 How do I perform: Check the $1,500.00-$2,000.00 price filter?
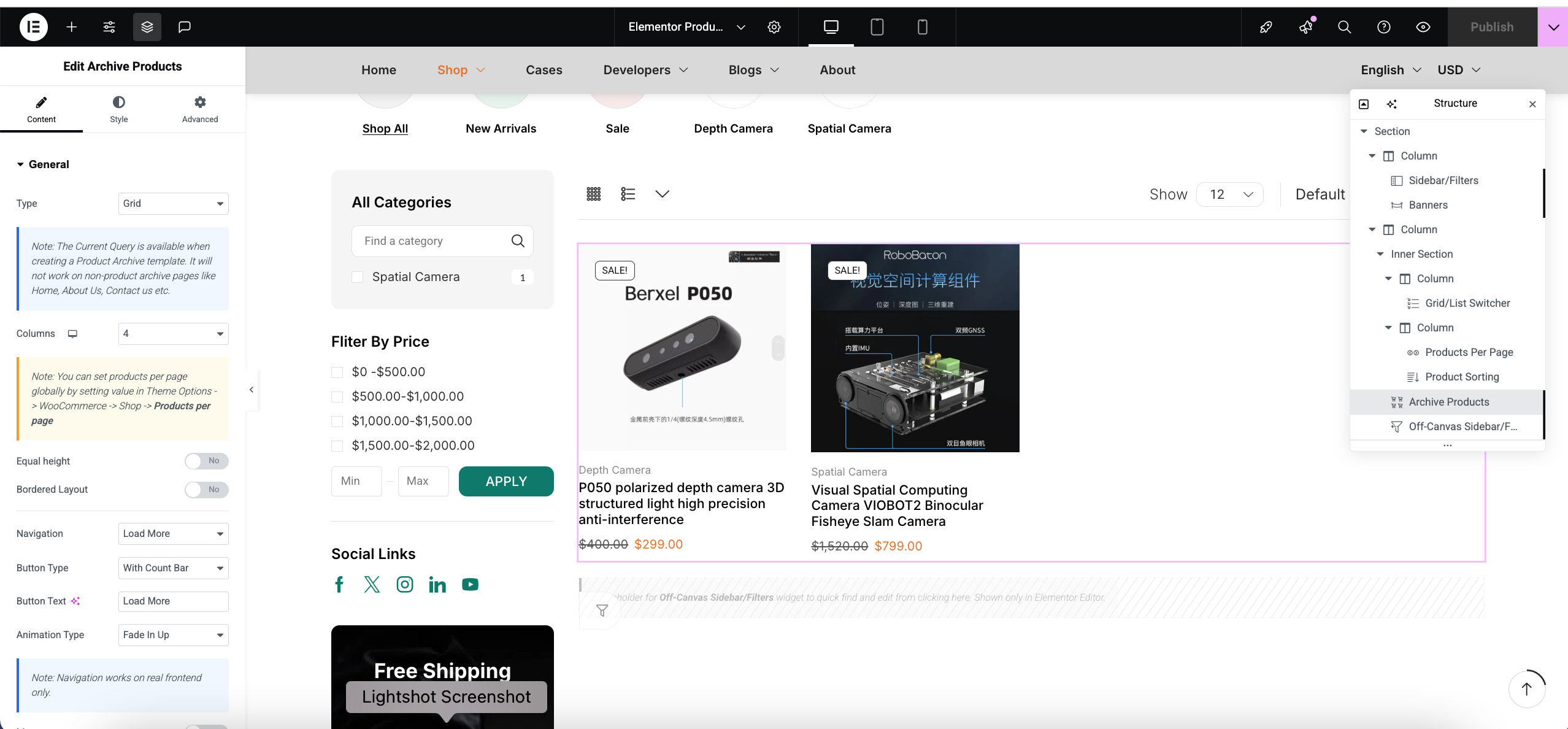[x=337, y=446]
